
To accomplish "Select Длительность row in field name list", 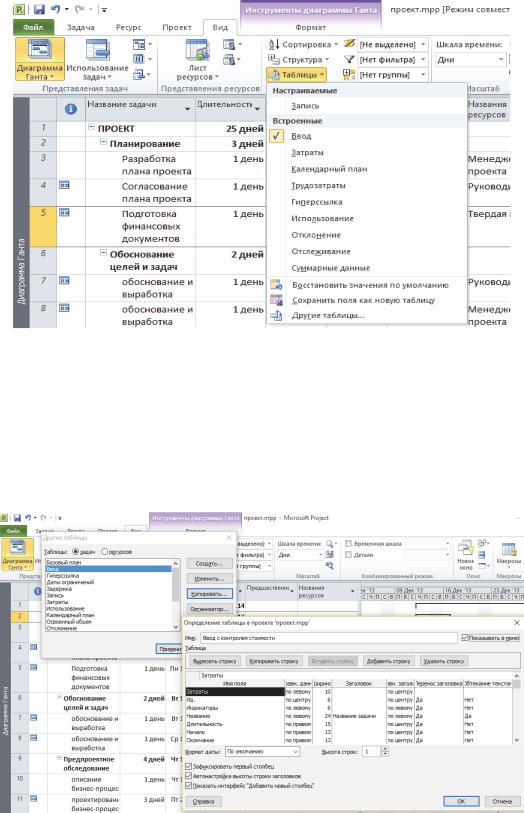I will click(235, 724).
